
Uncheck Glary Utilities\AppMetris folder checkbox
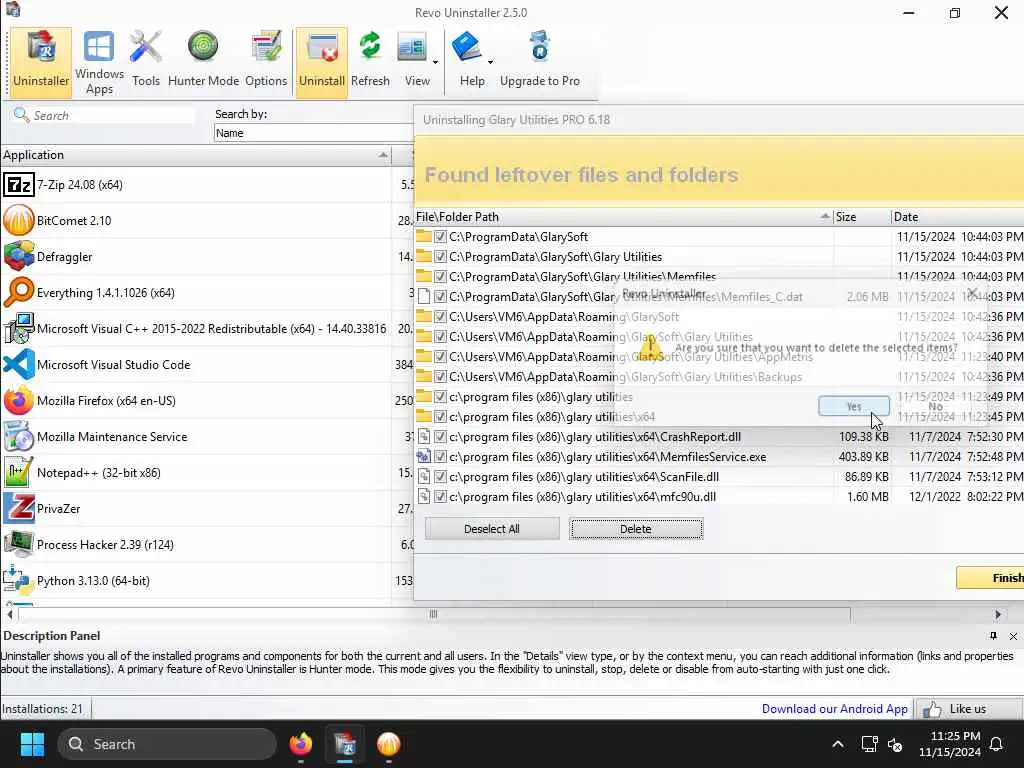point(440,357)
